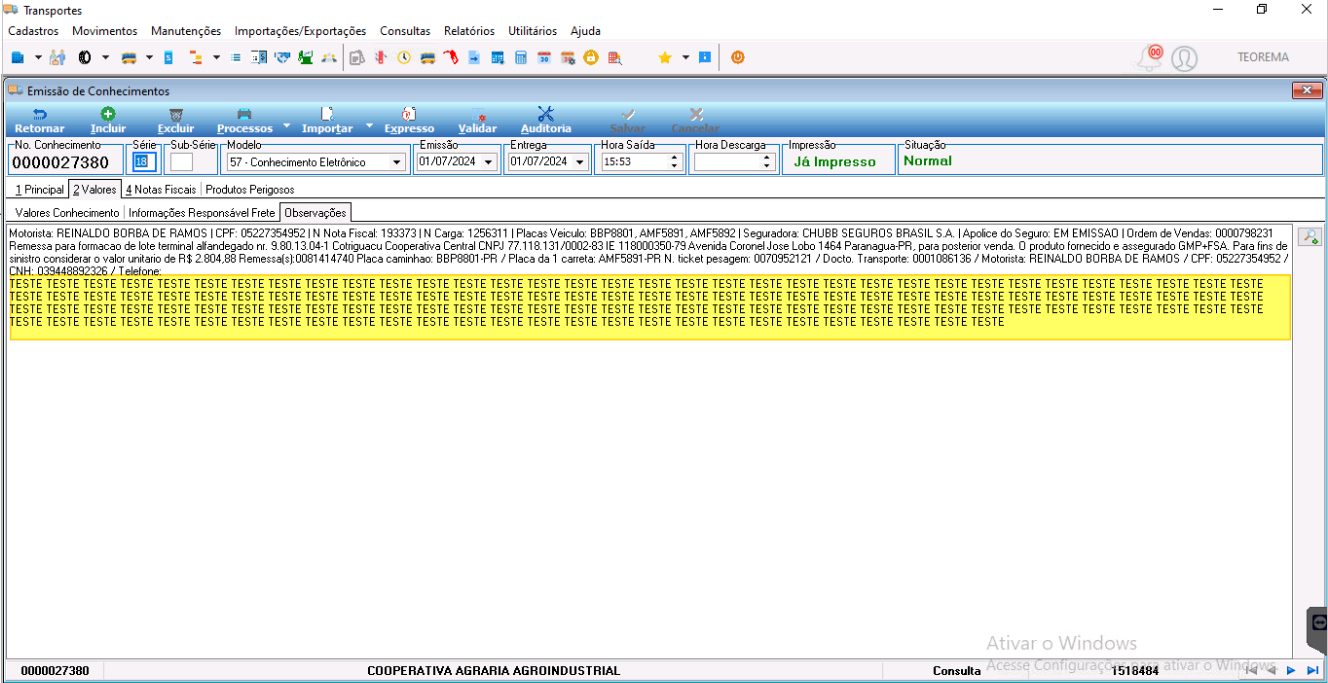Go to the next record with the navigation arrow
Image resolution: width=1328 pixels, height=683 pixels.
[1291, 670]
